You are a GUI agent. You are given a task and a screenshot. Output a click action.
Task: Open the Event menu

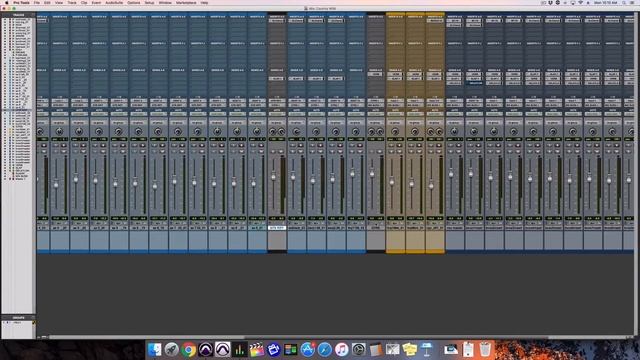pos(96,2)
